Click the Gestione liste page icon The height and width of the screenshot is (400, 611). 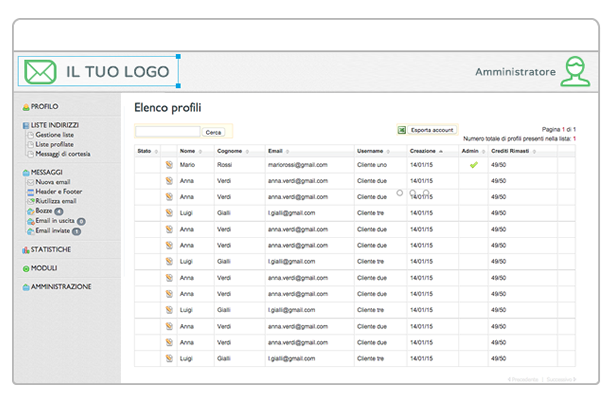pyautogui.click(x=30, y=135)
